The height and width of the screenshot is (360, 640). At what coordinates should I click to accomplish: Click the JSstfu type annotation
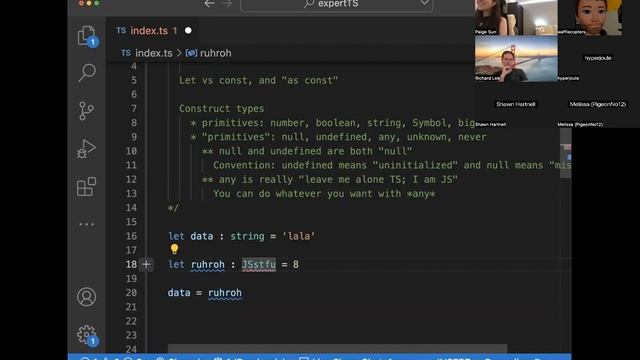coord(259,264)
